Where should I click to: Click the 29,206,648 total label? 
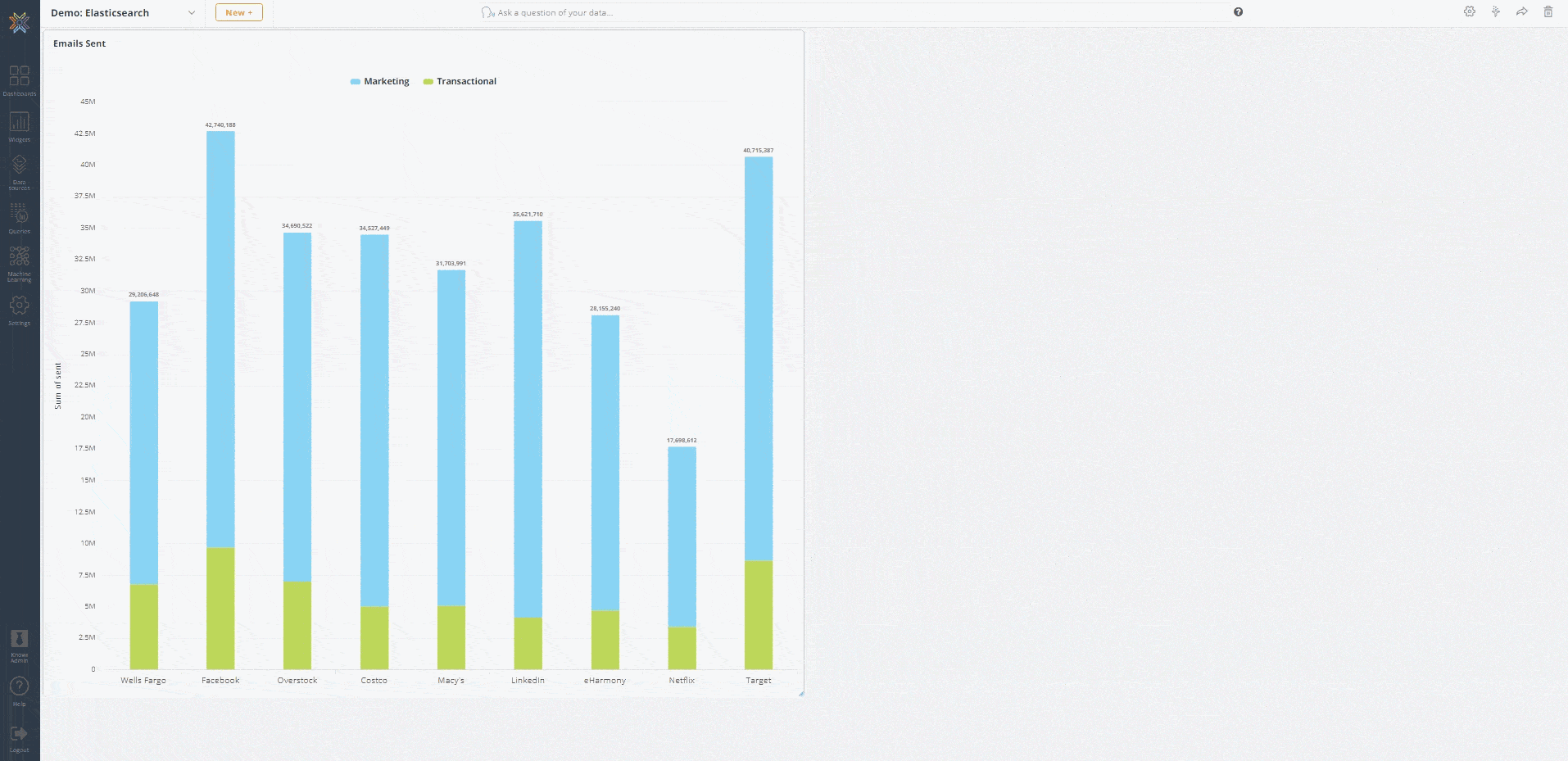click(143, 295)
